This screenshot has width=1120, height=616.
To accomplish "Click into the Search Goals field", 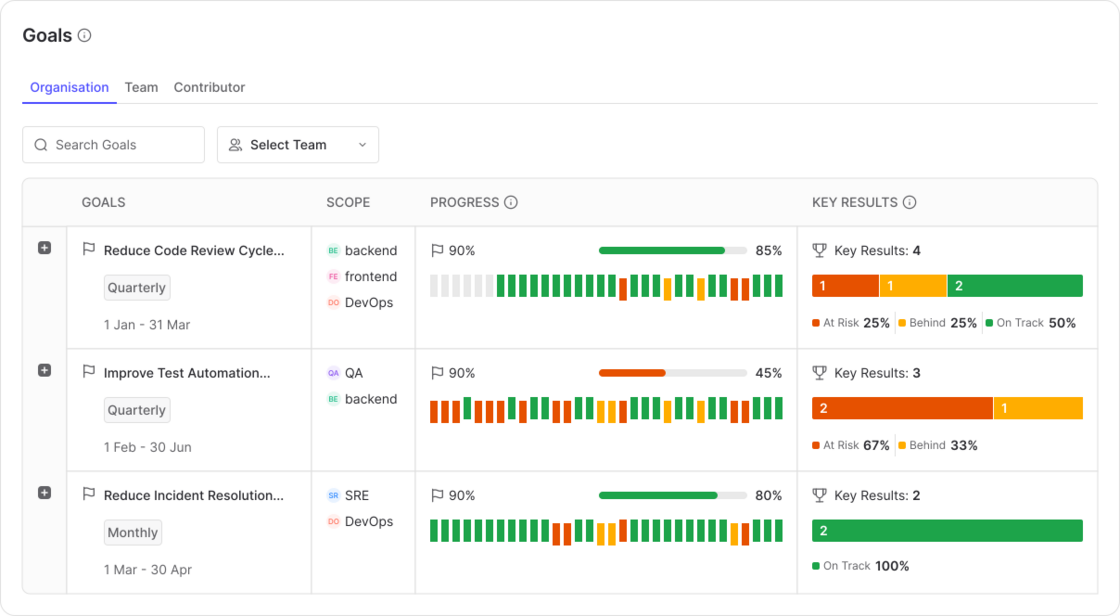I will coord(114,145).
